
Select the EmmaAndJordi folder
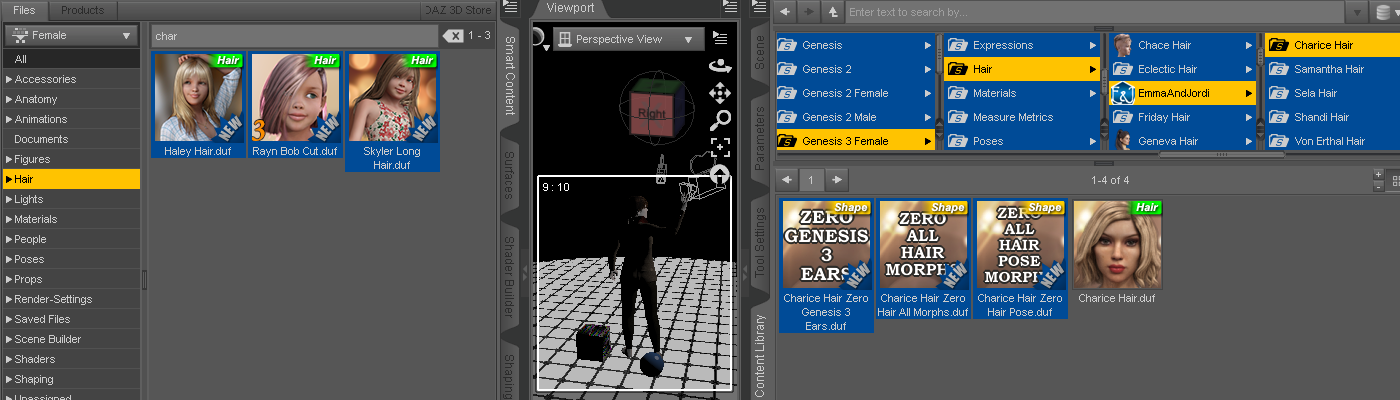(1183, 93)
